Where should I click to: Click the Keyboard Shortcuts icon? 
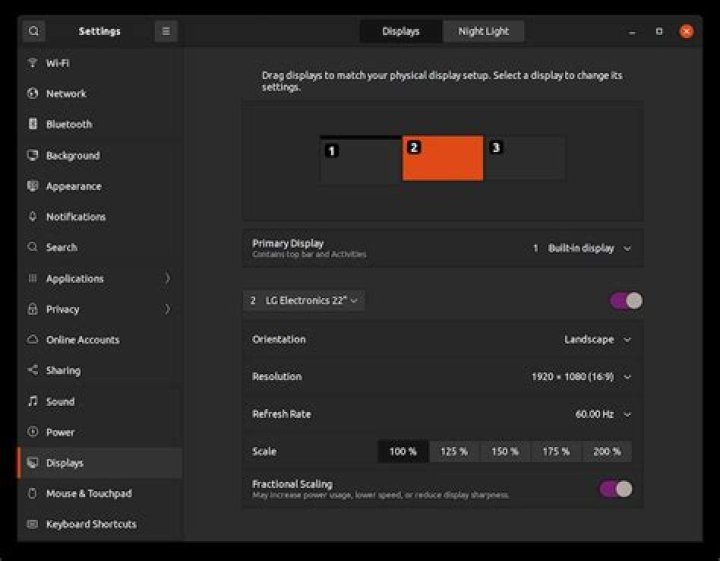click(33, 524)
